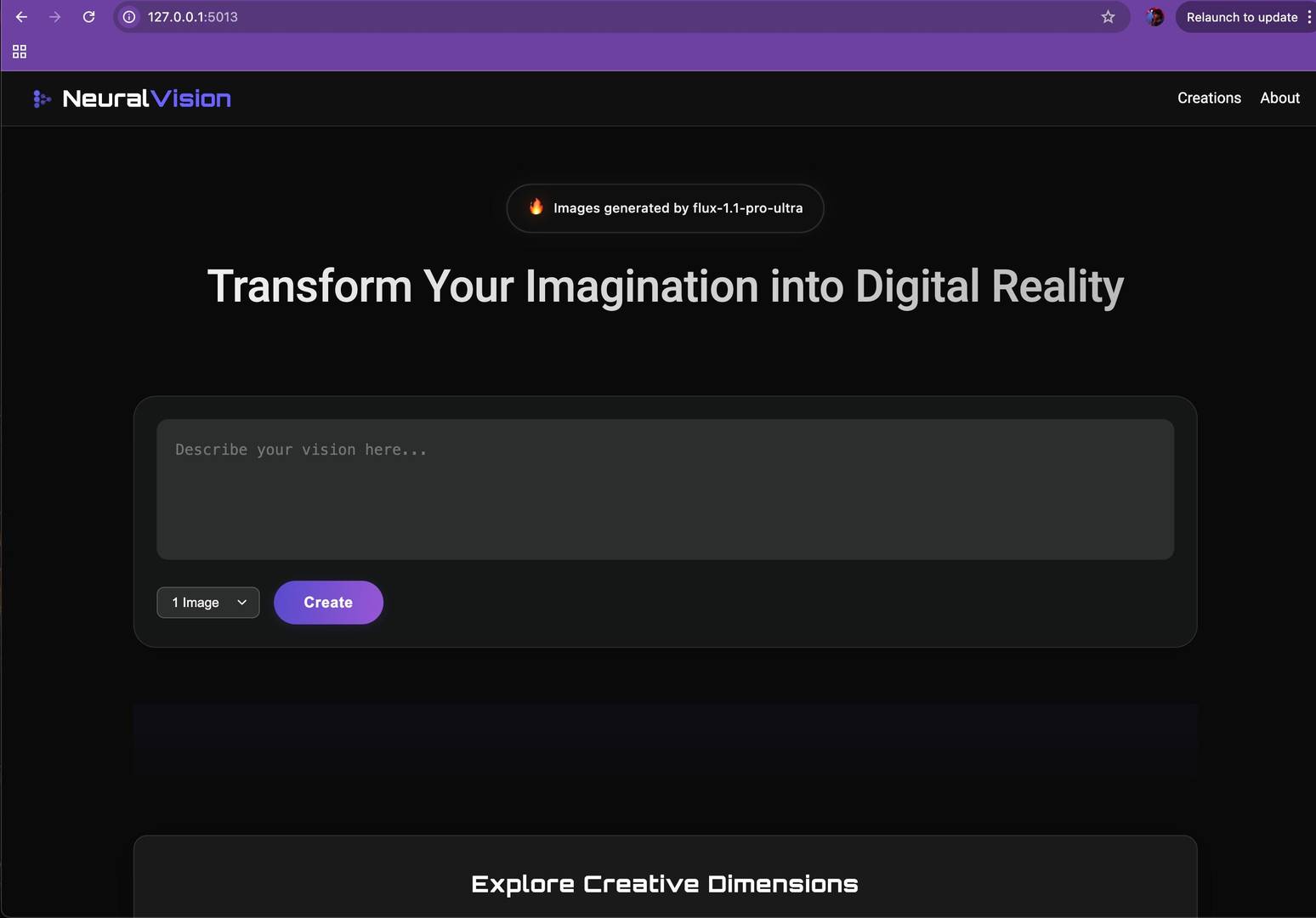Expand the 1 Image count dropdown
The width and height of the screenshot is (1316, 918).
208,603
